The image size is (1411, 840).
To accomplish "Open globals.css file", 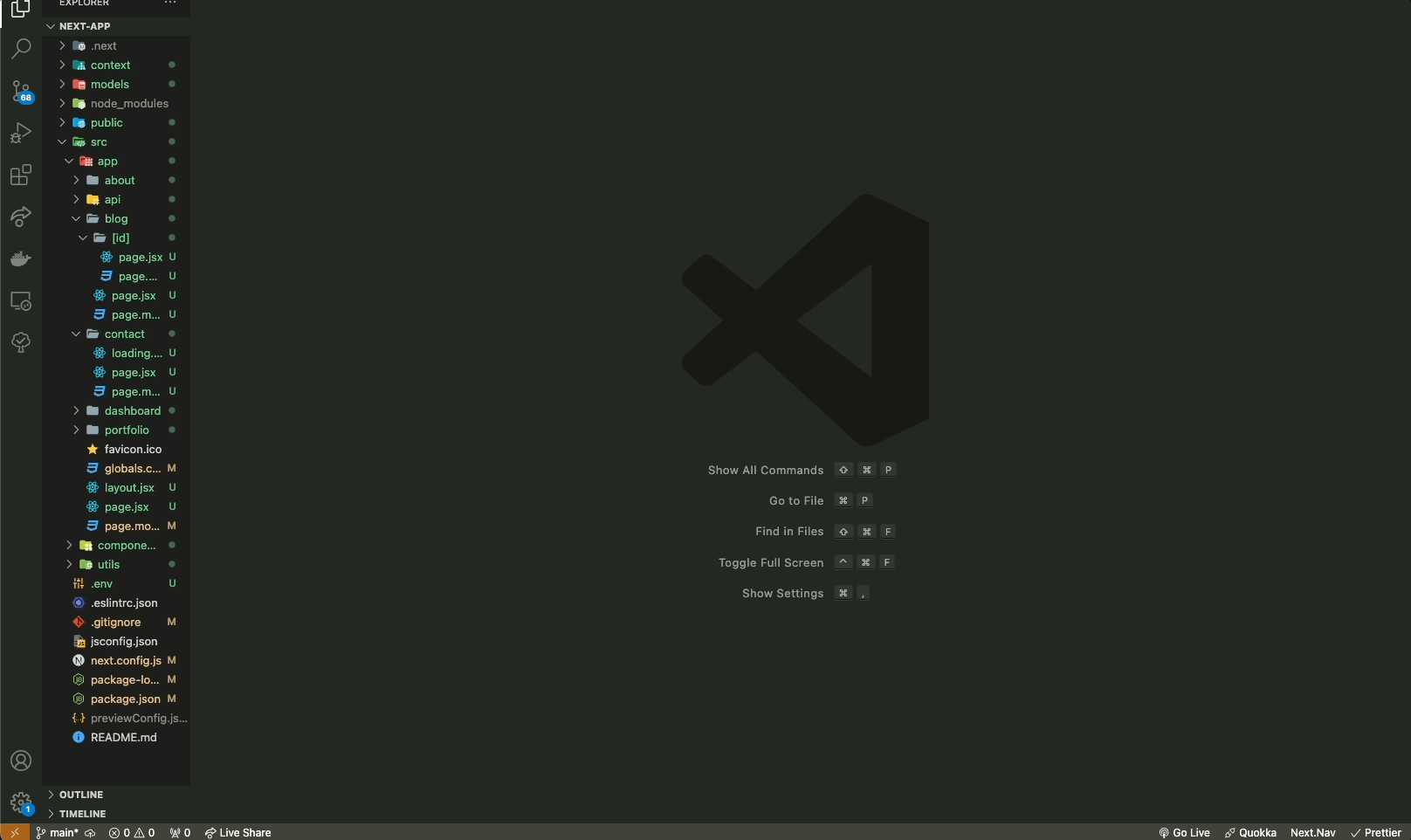I will tap(116, 468).
